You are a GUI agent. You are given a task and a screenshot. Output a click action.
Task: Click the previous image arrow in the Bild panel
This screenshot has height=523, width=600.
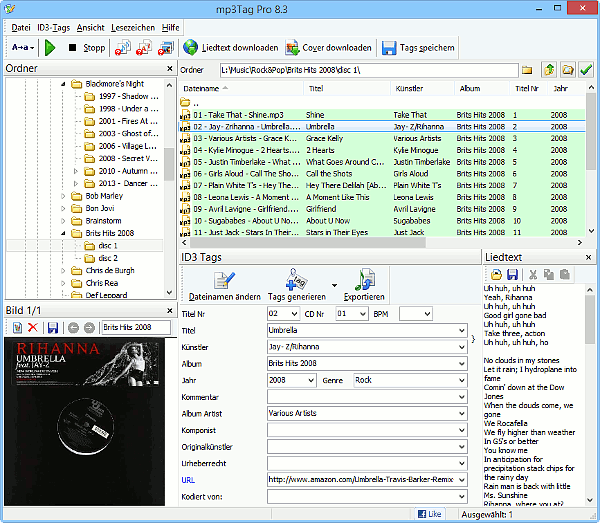(x=73, y=327)
